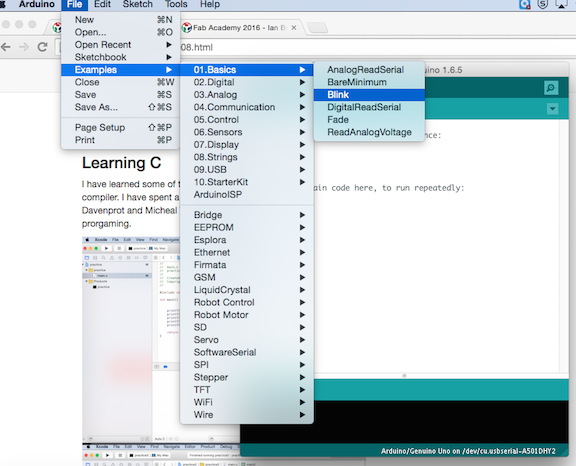
Task: Open the TFT library examples
Action: point(247,390)
